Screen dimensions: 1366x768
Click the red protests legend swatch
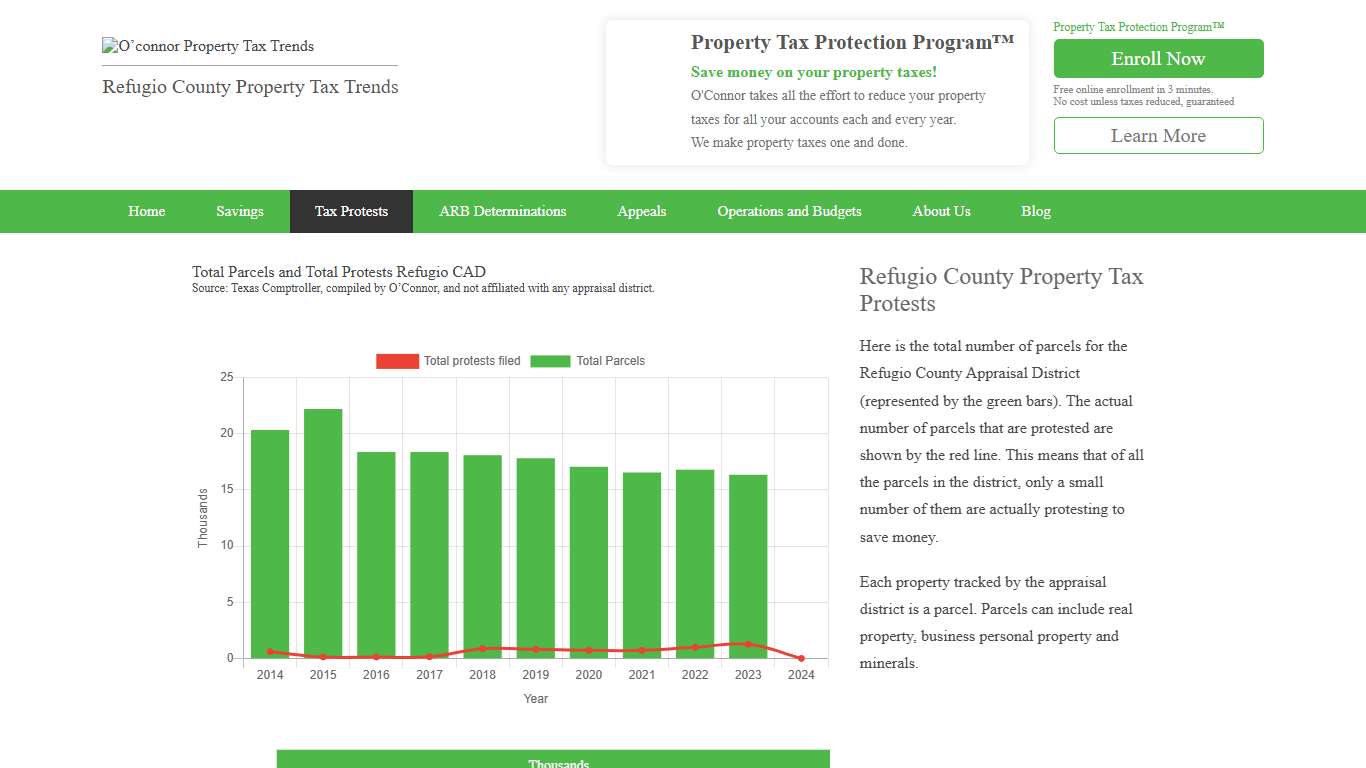pos(397,361)
